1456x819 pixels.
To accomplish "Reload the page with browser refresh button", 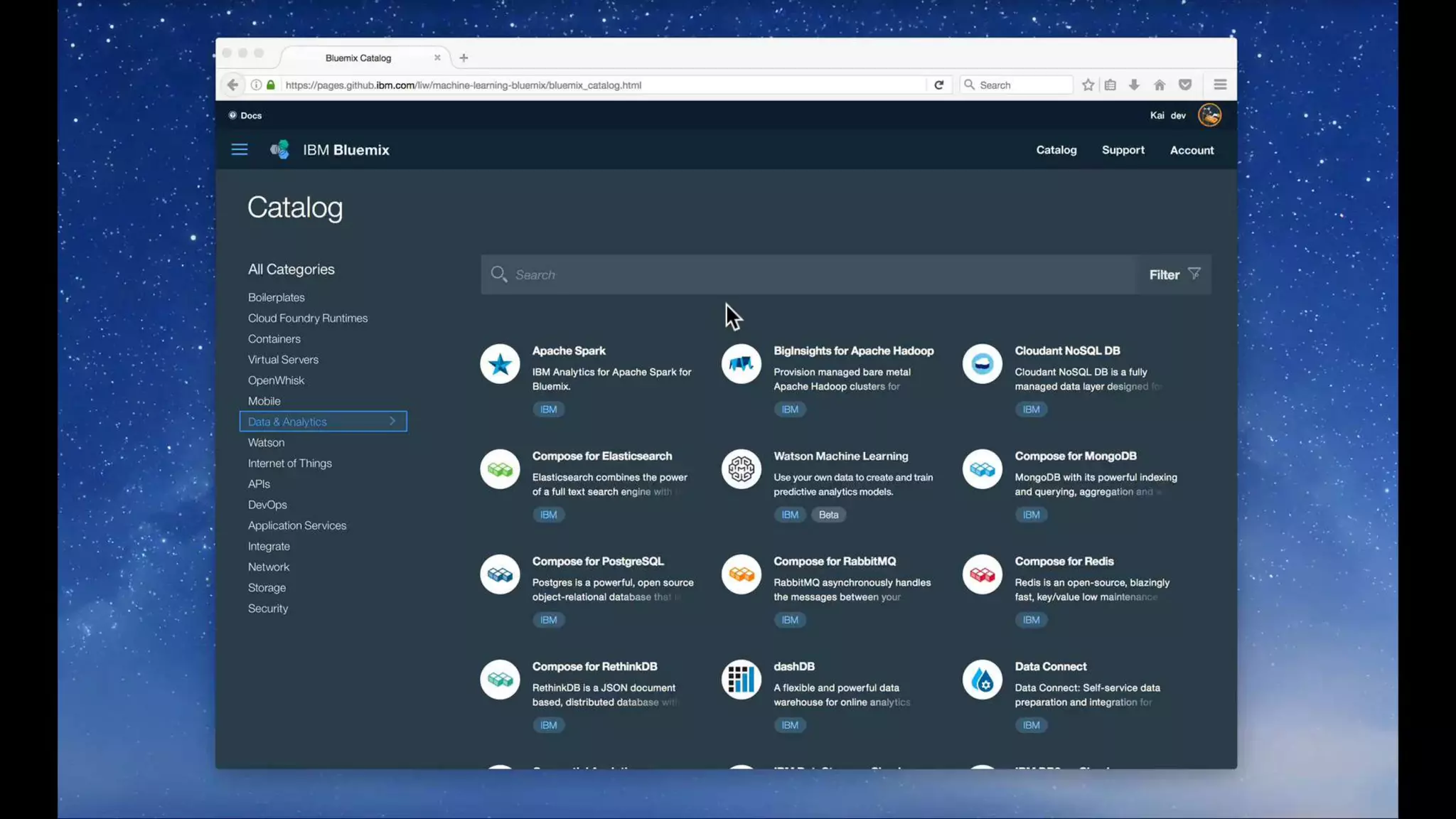I will point(938,85).
